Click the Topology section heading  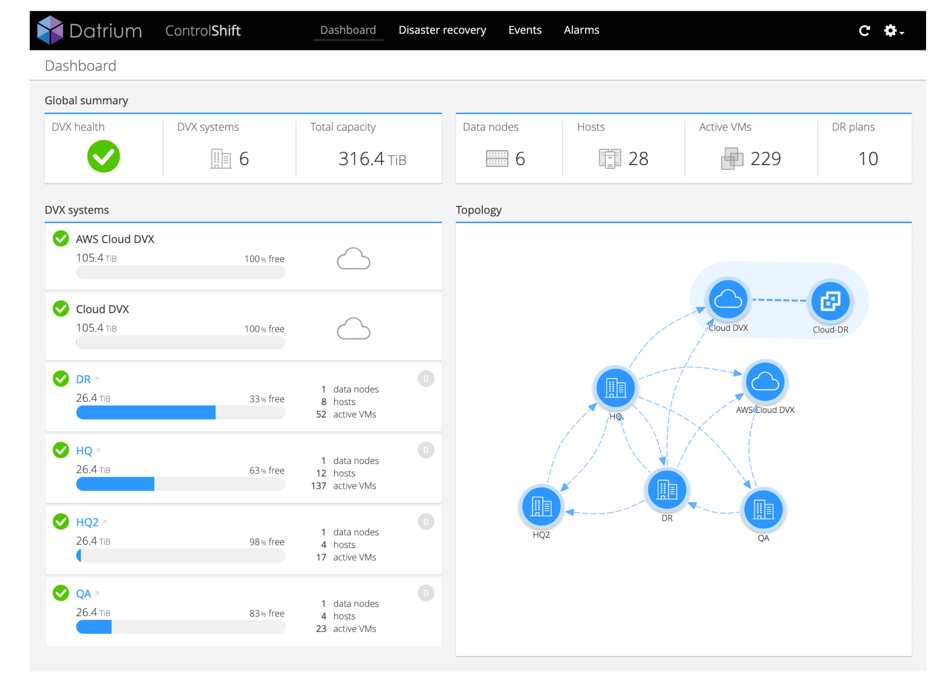click(479, 210)
